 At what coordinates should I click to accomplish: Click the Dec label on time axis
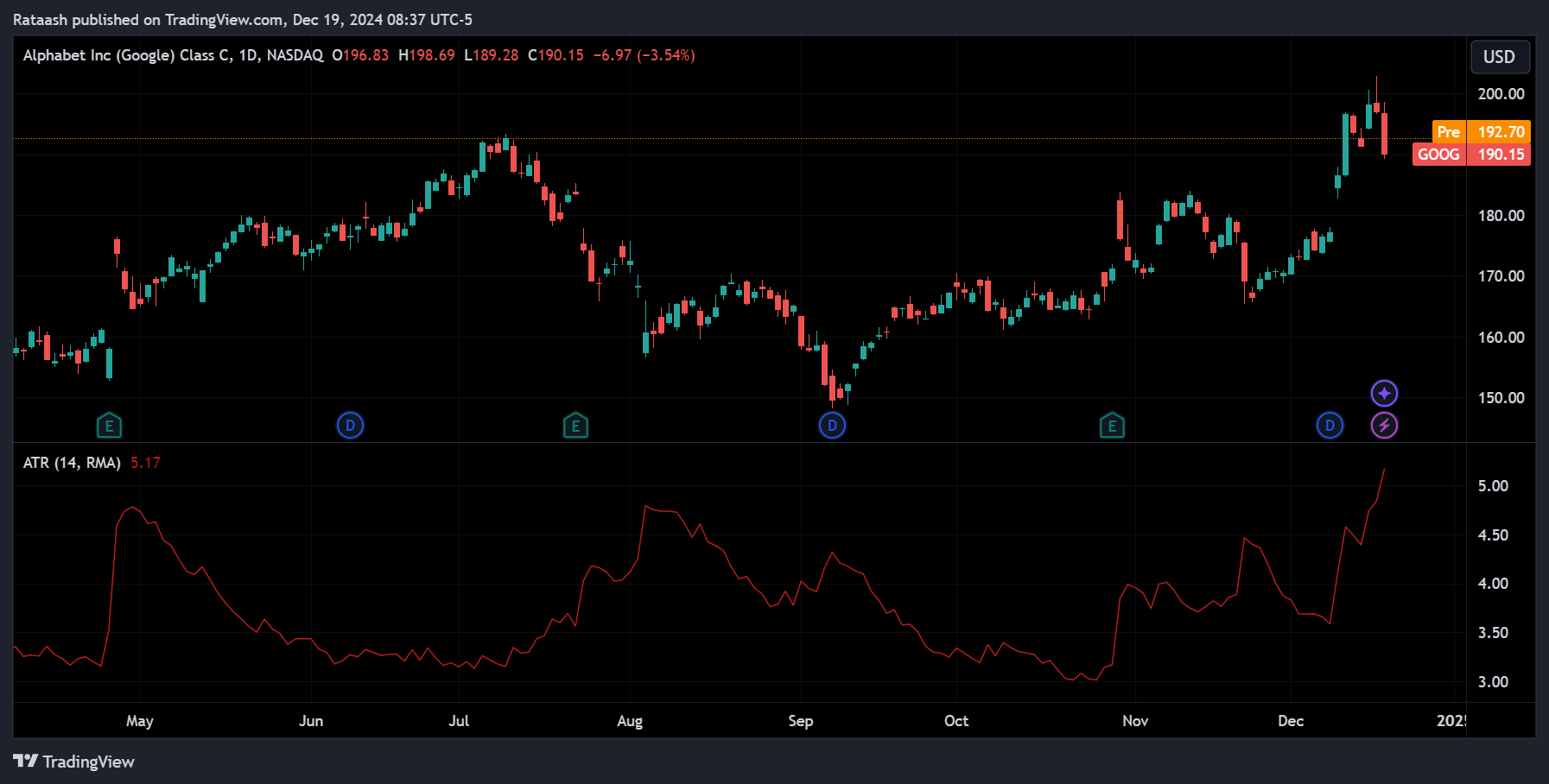[1291, 721]
